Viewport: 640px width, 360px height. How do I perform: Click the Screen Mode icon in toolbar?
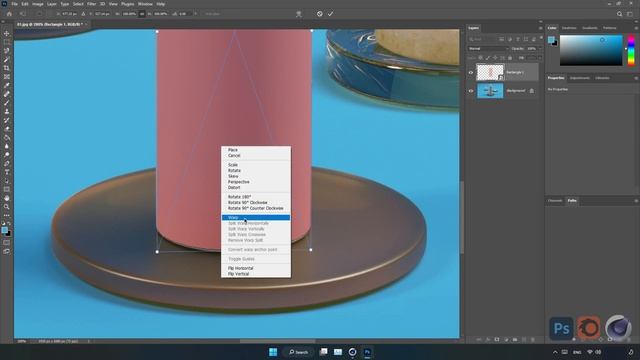[7, 251]
